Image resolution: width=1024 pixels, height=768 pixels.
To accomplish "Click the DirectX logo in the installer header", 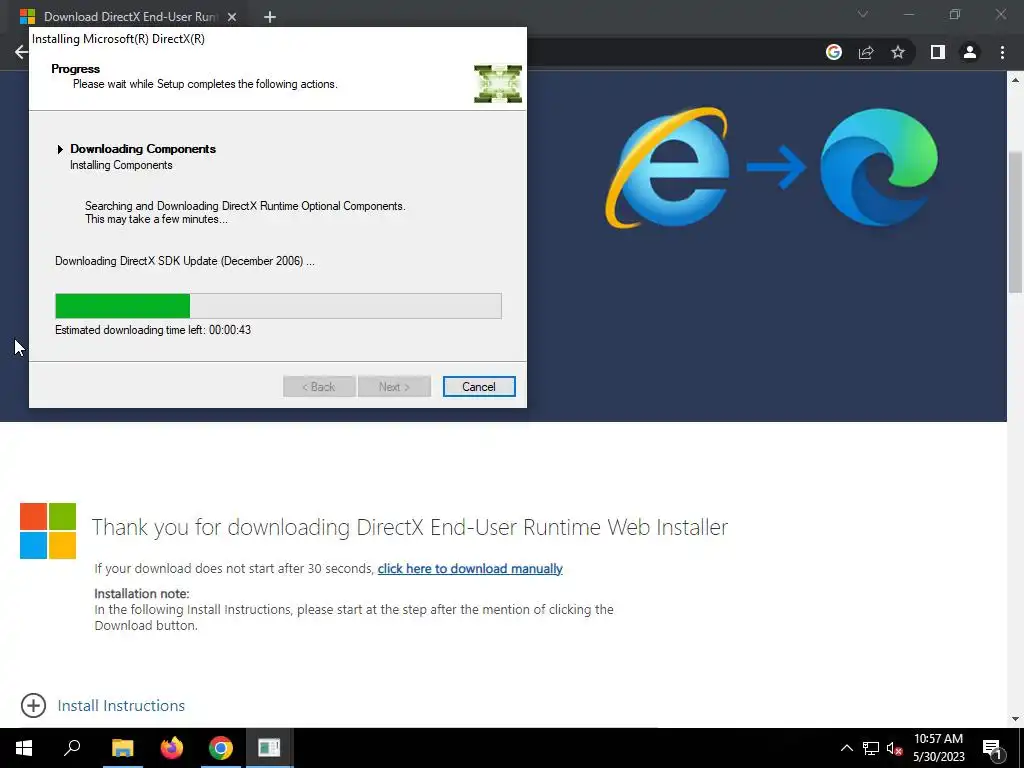I will coord(498,84).
